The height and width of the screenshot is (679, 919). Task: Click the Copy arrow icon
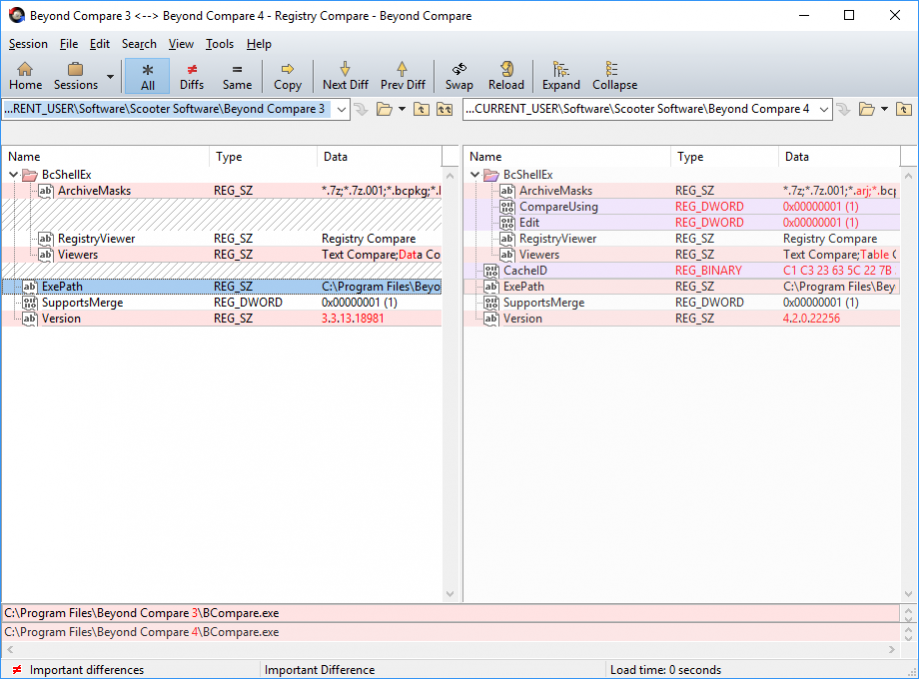click(287, 76)
